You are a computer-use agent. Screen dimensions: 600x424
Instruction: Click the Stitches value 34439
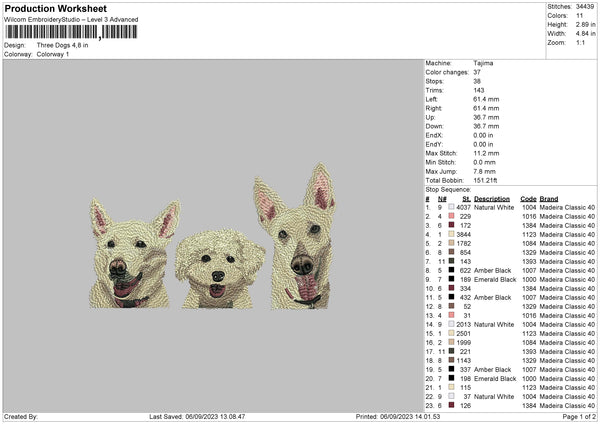pos(587,6)
